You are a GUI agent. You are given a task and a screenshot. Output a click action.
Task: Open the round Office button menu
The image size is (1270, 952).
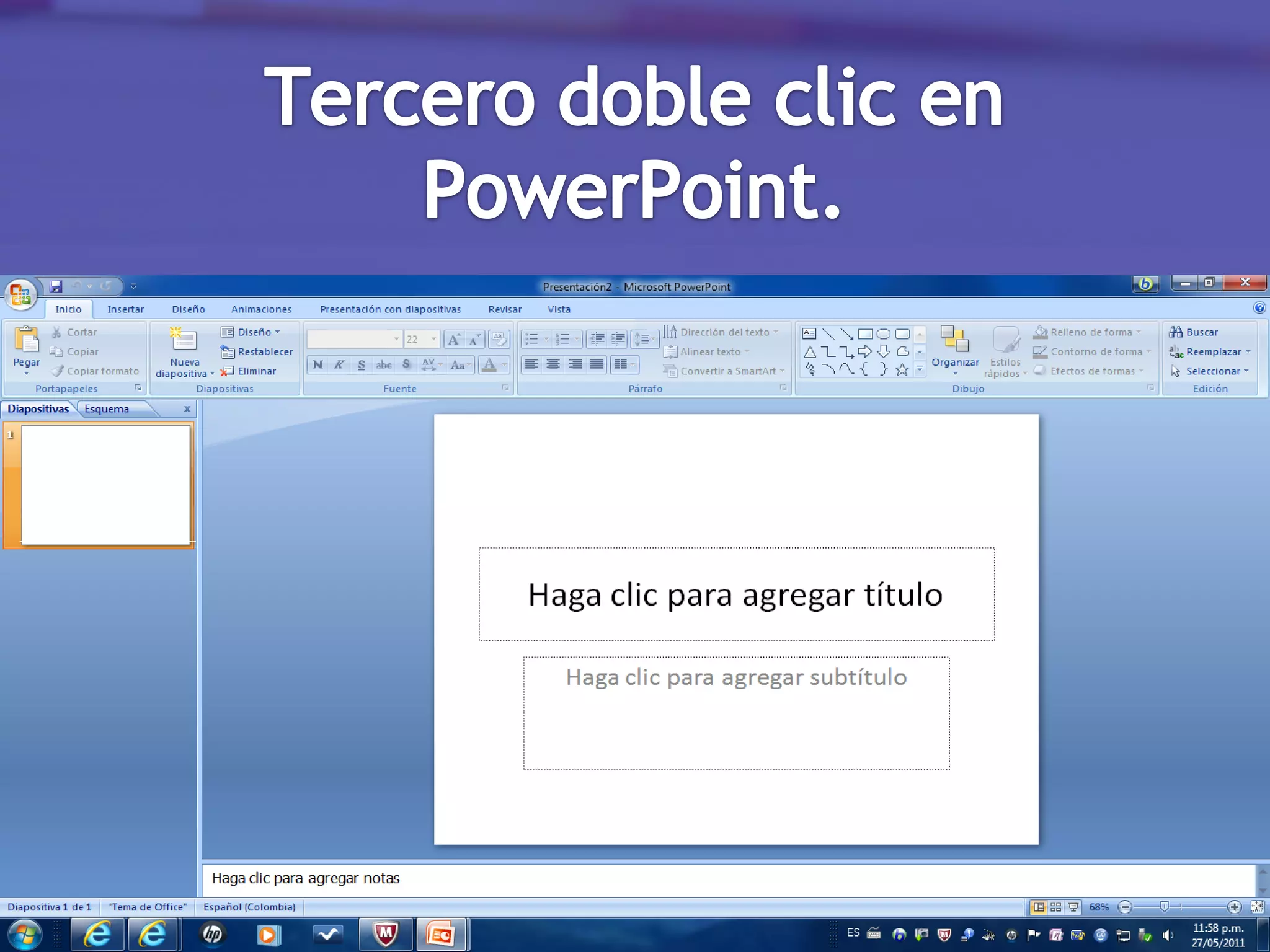point(20,294)
